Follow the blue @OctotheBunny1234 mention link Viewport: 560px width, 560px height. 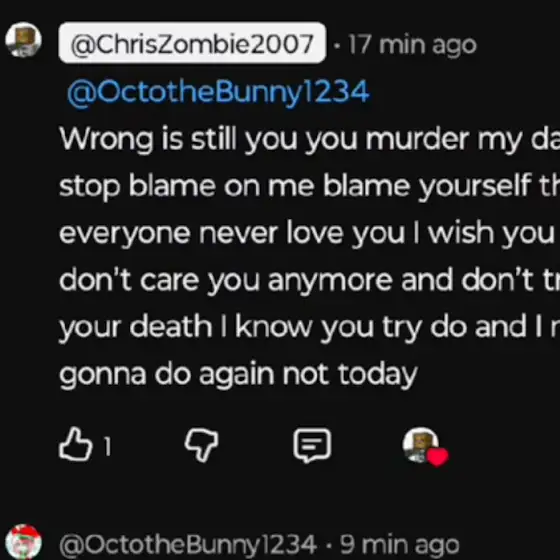pyautogui.click(x=218, y=92)
